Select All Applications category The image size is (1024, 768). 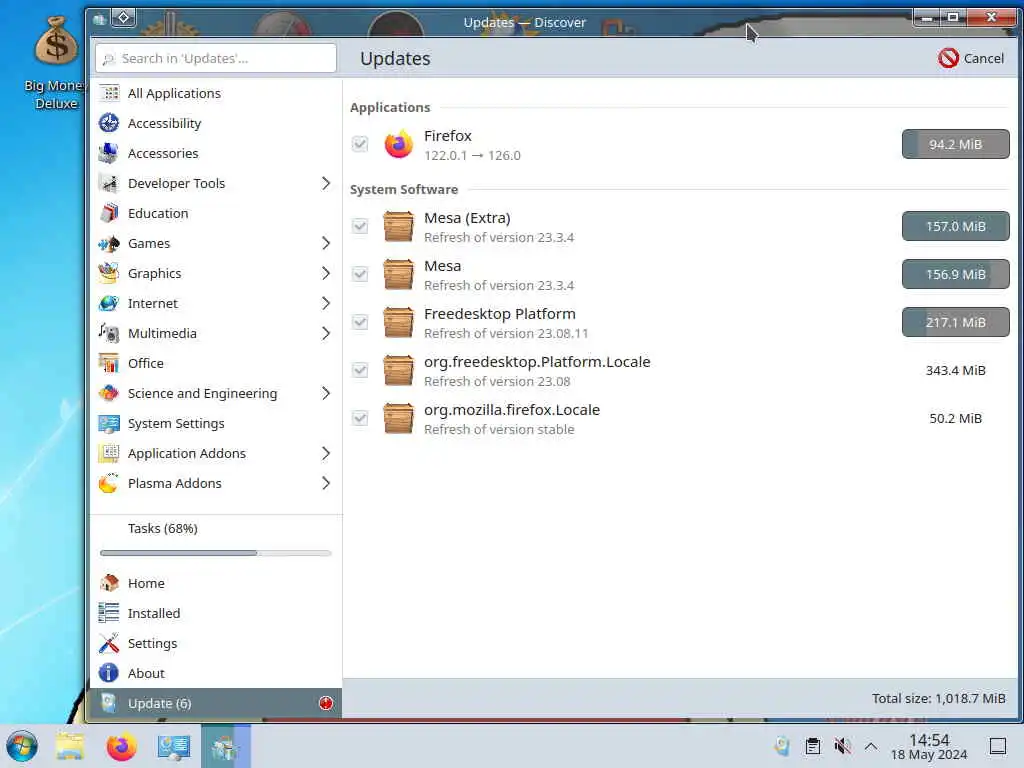tap(216, 93)
